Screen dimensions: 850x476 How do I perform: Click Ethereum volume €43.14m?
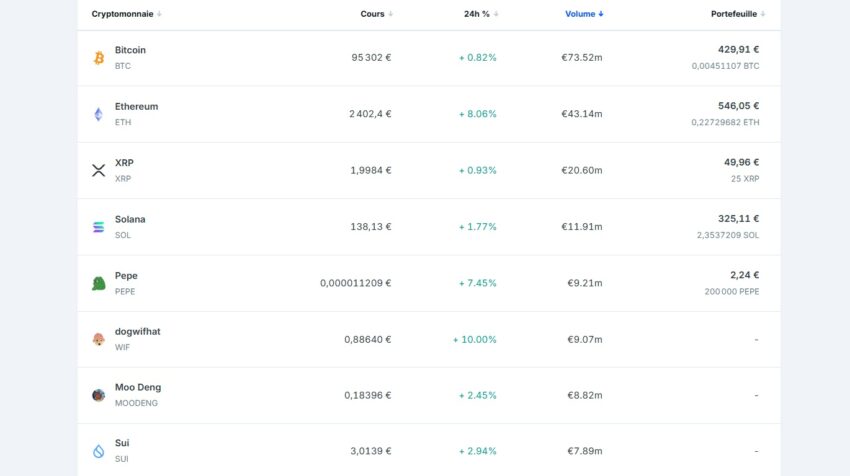click(x=582, y=114)
